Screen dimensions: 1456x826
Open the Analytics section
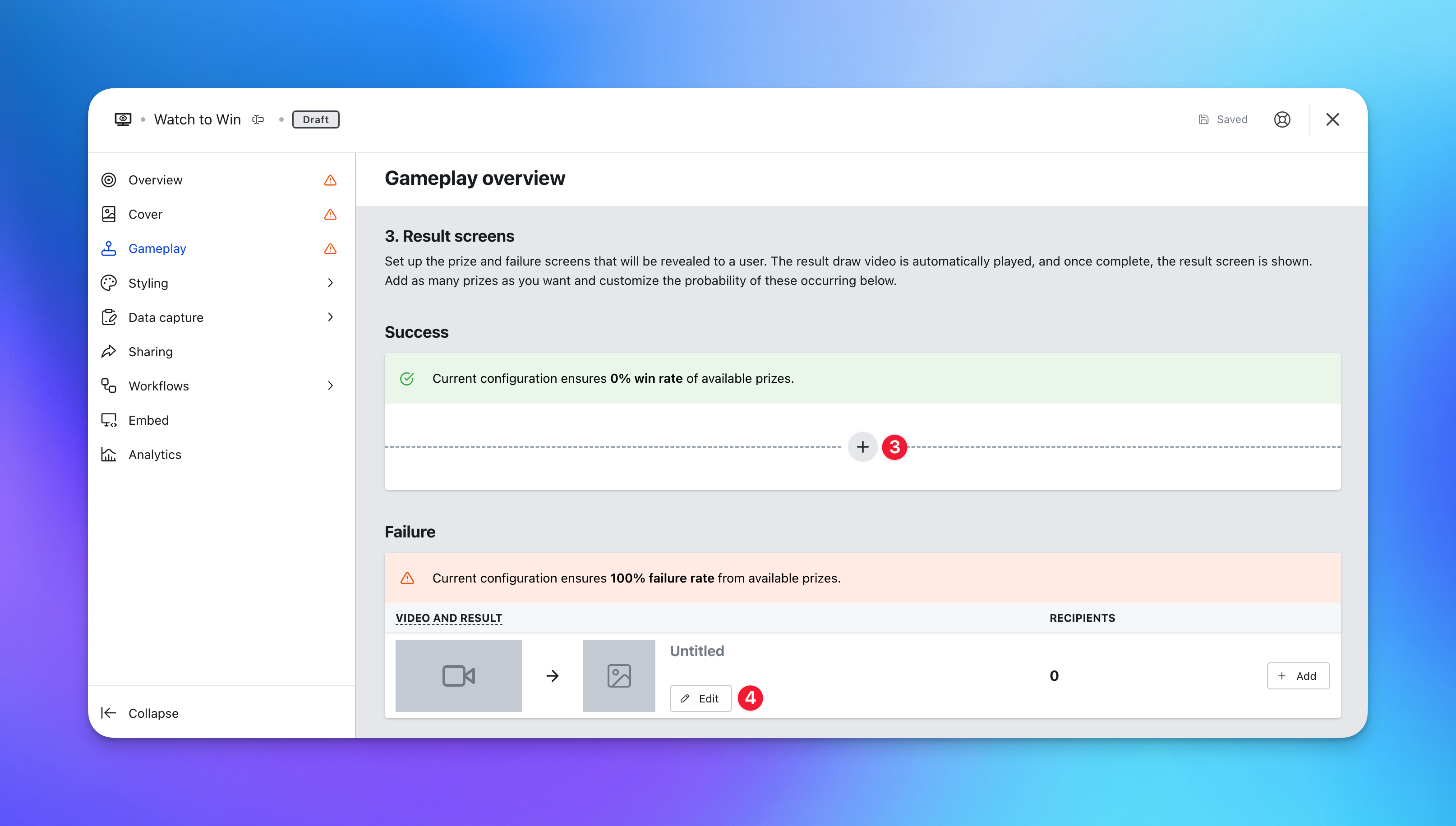click(x=154, y=454)
